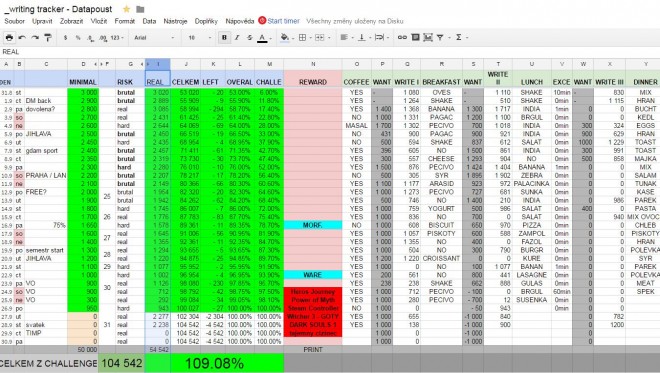660x373 pixels.
Task: Click the Start timer link
Action: (x=283, y=21)
